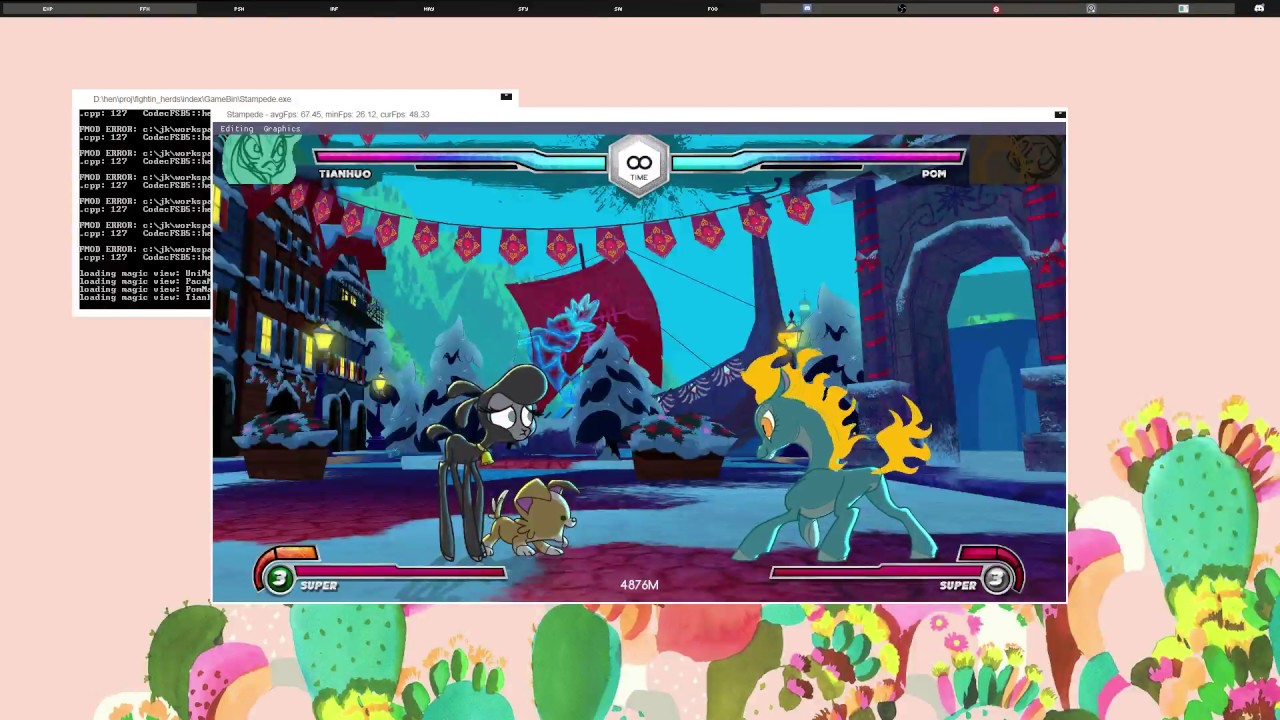Switch to the INF workspace
This screenshot has height=720, width=1280.
tap(334, 8)
